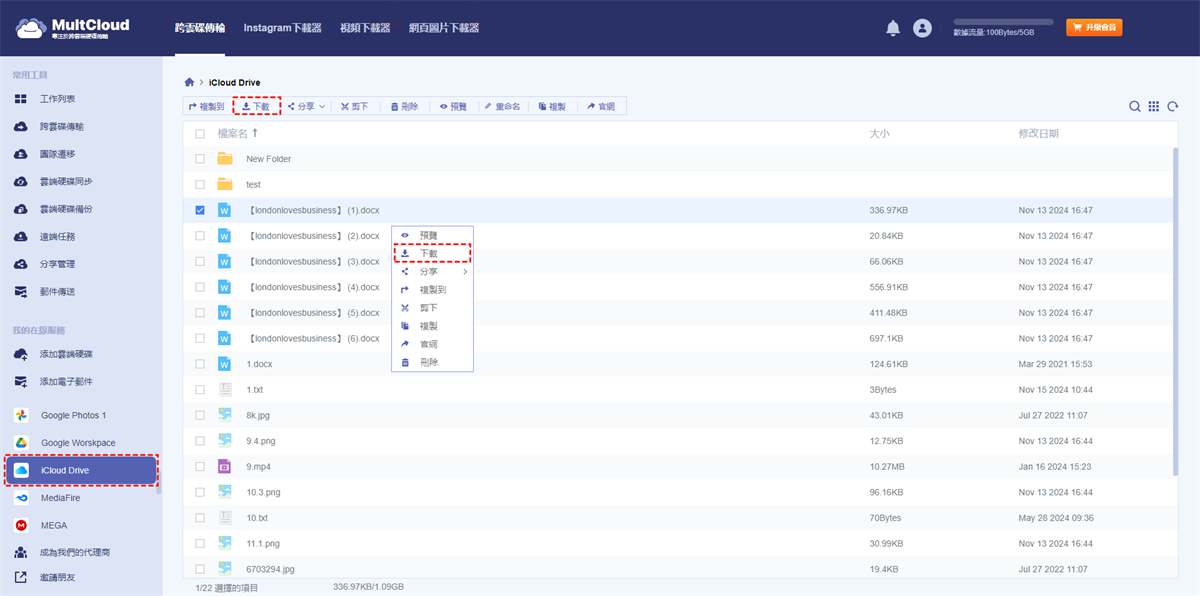Image resolution: width=1200 pixels, height=596 pixels.
Task: Click the refresh icon
Action: 1172,107
